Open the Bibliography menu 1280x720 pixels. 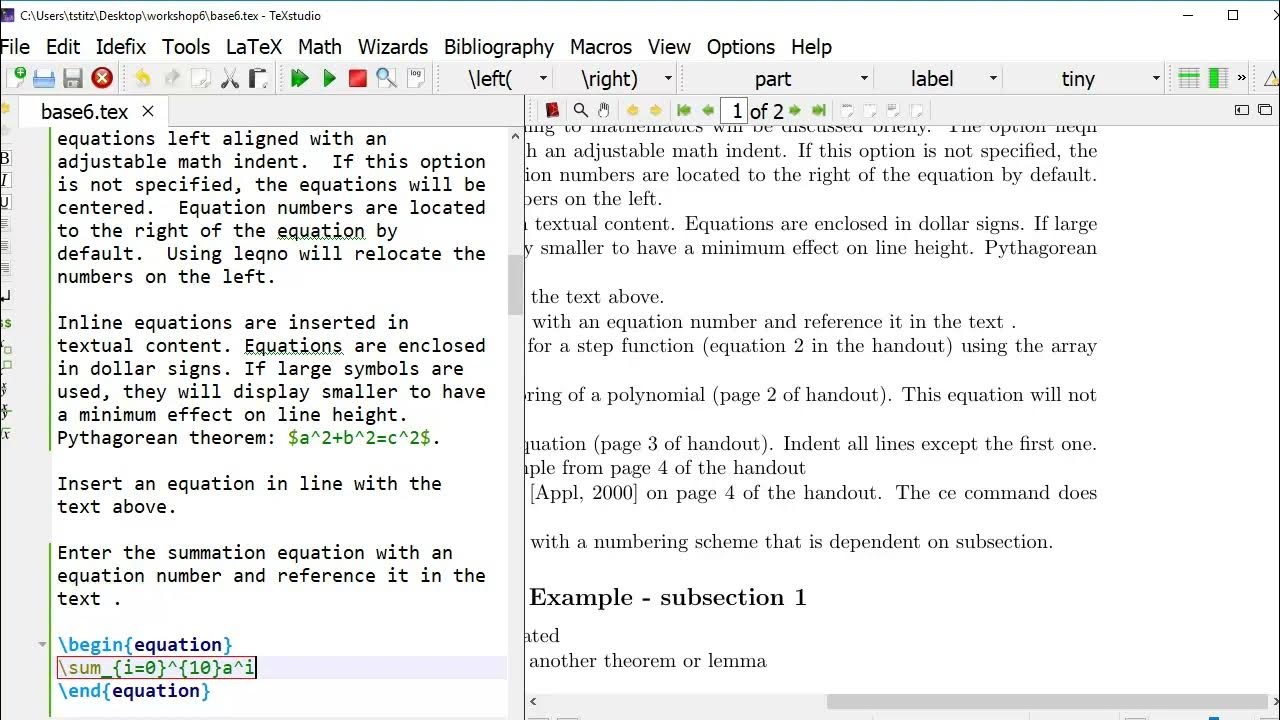(499, 47)
